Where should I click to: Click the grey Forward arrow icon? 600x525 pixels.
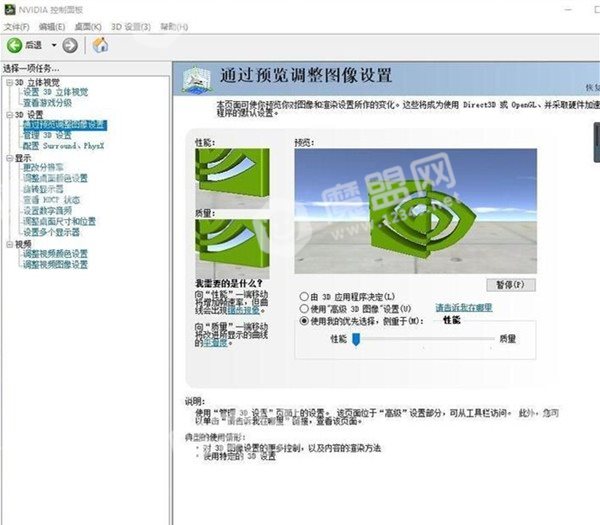coord(70,46)
